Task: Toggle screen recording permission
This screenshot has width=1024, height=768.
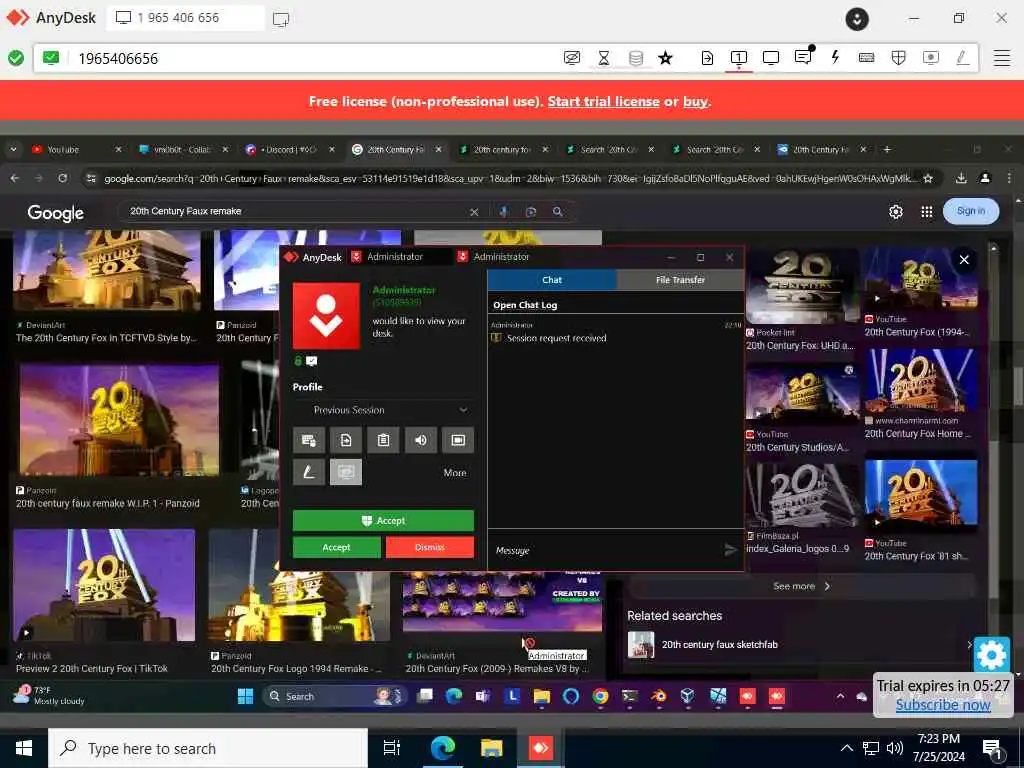Action: point(458,440)
